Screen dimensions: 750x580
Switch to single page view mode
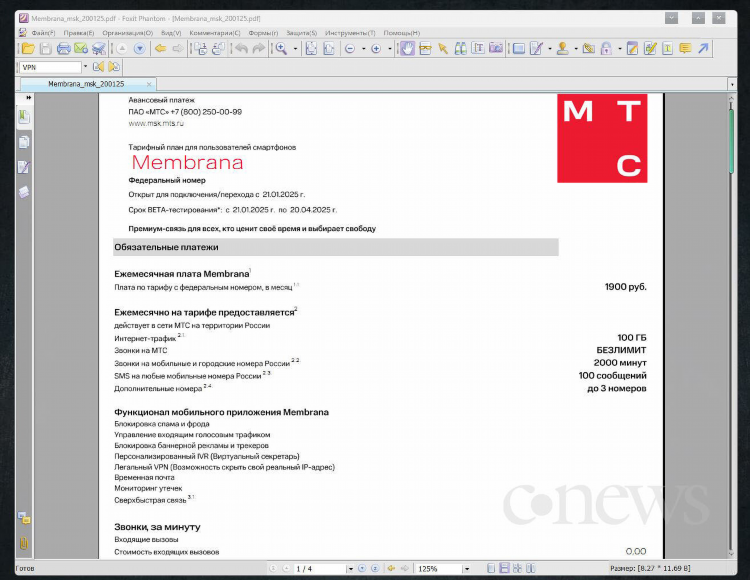491,568
